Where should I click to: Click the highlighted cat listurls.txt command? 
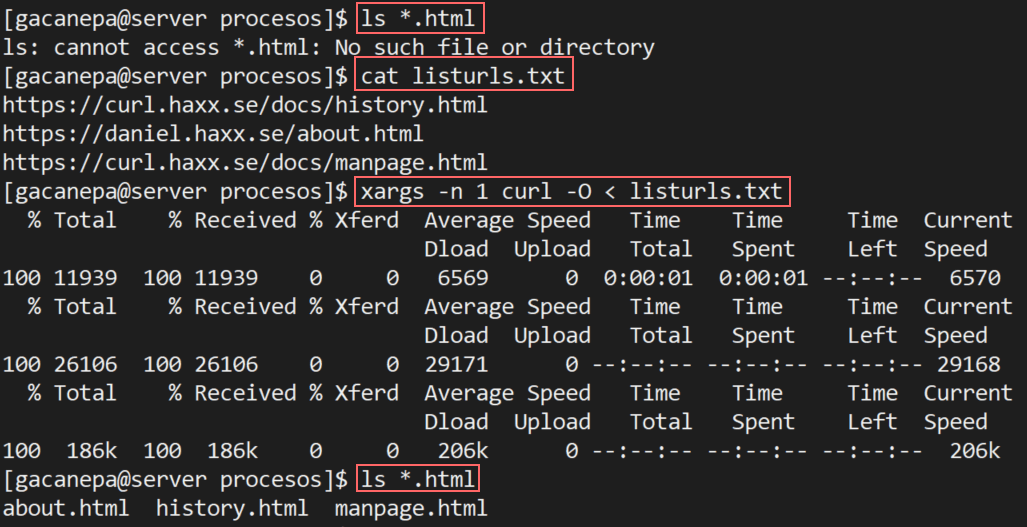click(464, 75)
